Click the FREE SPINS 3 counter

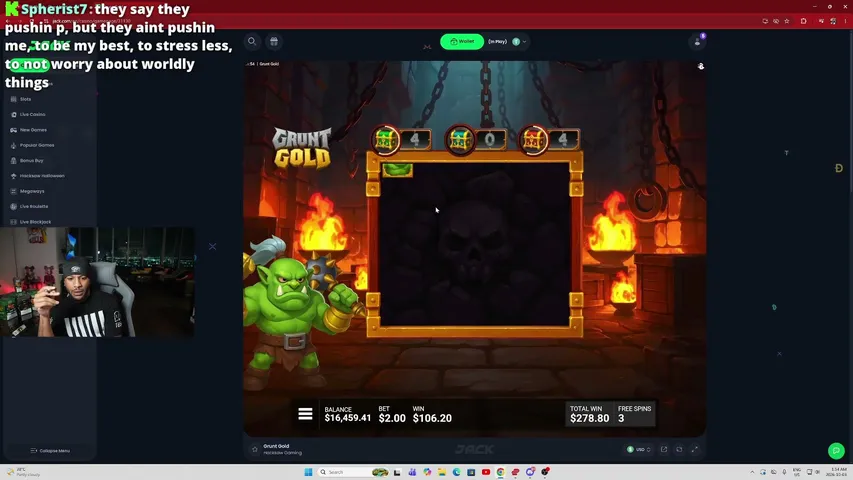click(x=634, y=414)
